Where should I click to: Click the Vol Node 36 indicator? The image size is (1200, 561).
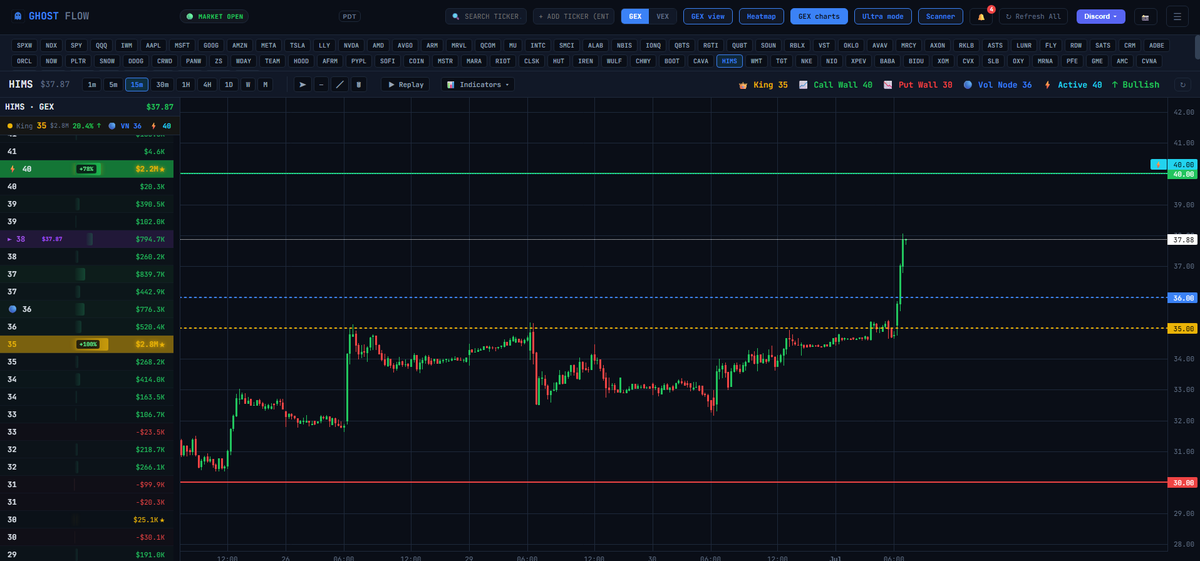[x=998, y=85]
